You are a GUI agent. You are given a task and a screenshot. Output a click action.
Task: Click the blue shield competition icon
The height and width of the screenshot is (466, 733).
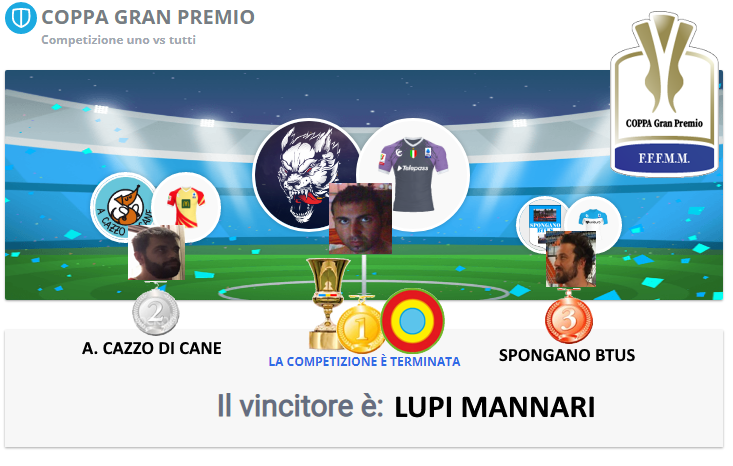[21, 18]
